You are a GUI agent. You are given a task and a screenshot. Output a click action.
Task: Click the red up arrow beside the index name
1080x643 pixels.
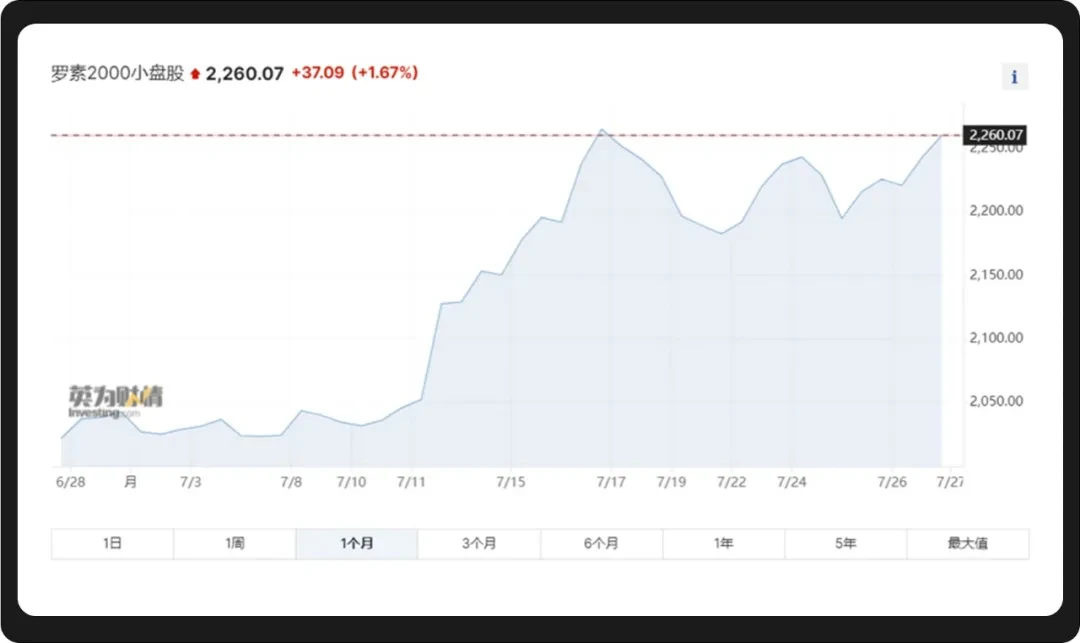(195, 74)
